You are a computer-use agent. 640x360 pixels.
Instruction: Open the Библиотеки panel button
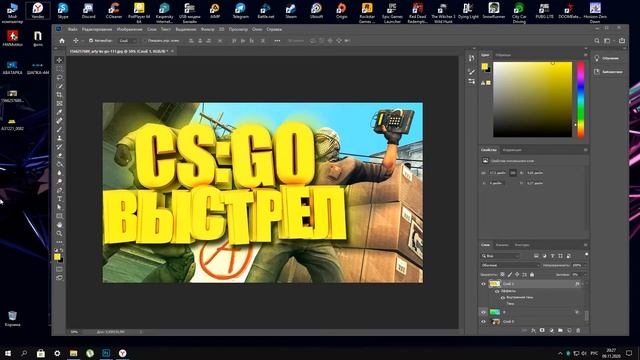608,72
